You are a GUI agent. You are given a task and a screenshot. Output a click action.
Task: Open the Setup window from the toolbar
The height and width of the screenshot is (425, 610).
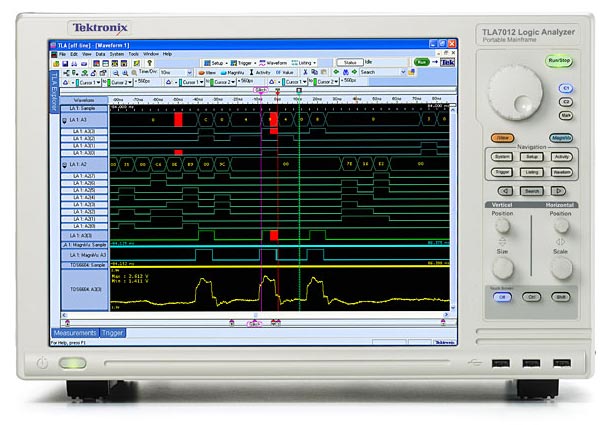coord(214,63)
